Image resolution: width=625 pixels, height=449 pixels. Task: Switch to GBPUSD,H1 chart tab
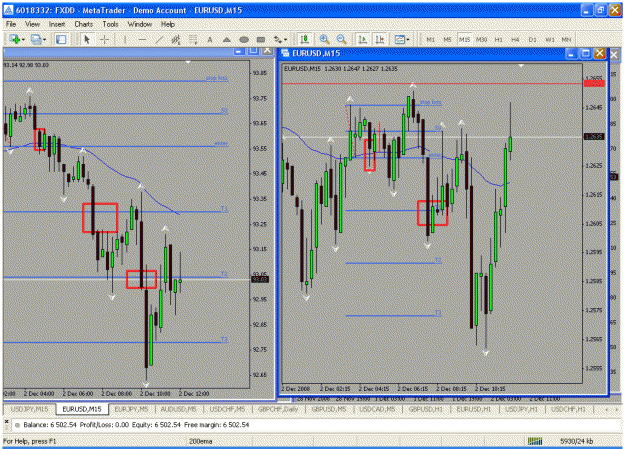click(x=425, y=409)
